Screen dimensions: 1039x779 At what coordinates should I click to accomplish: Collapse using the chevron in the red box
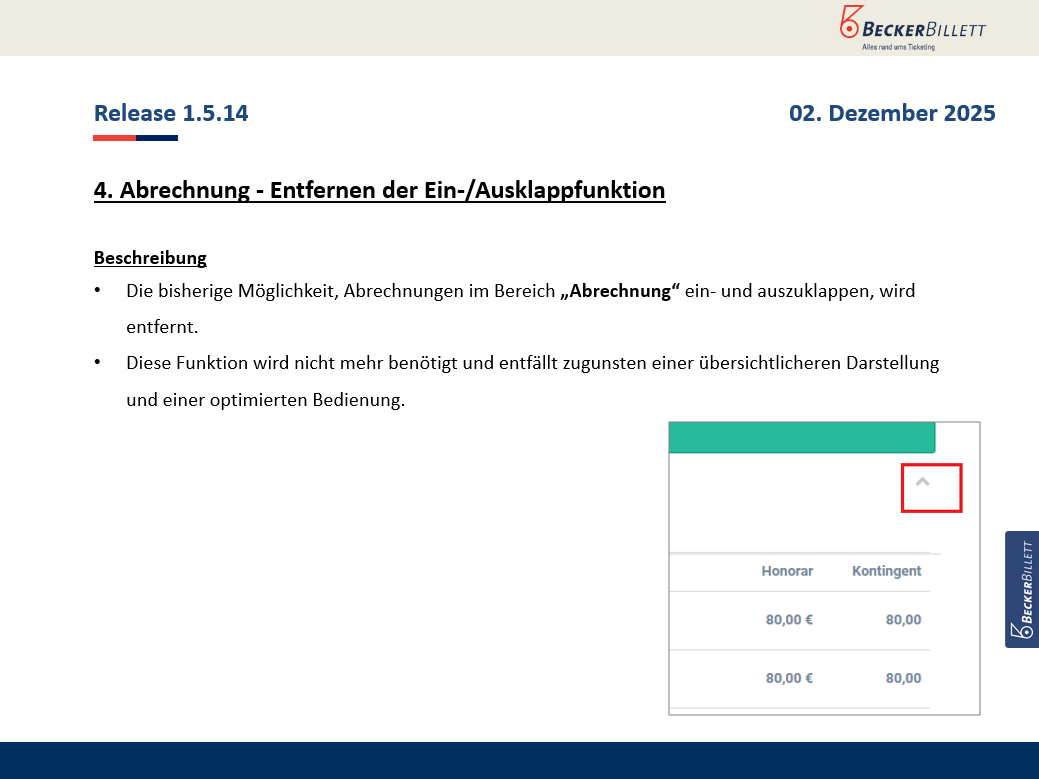(923, 483)
